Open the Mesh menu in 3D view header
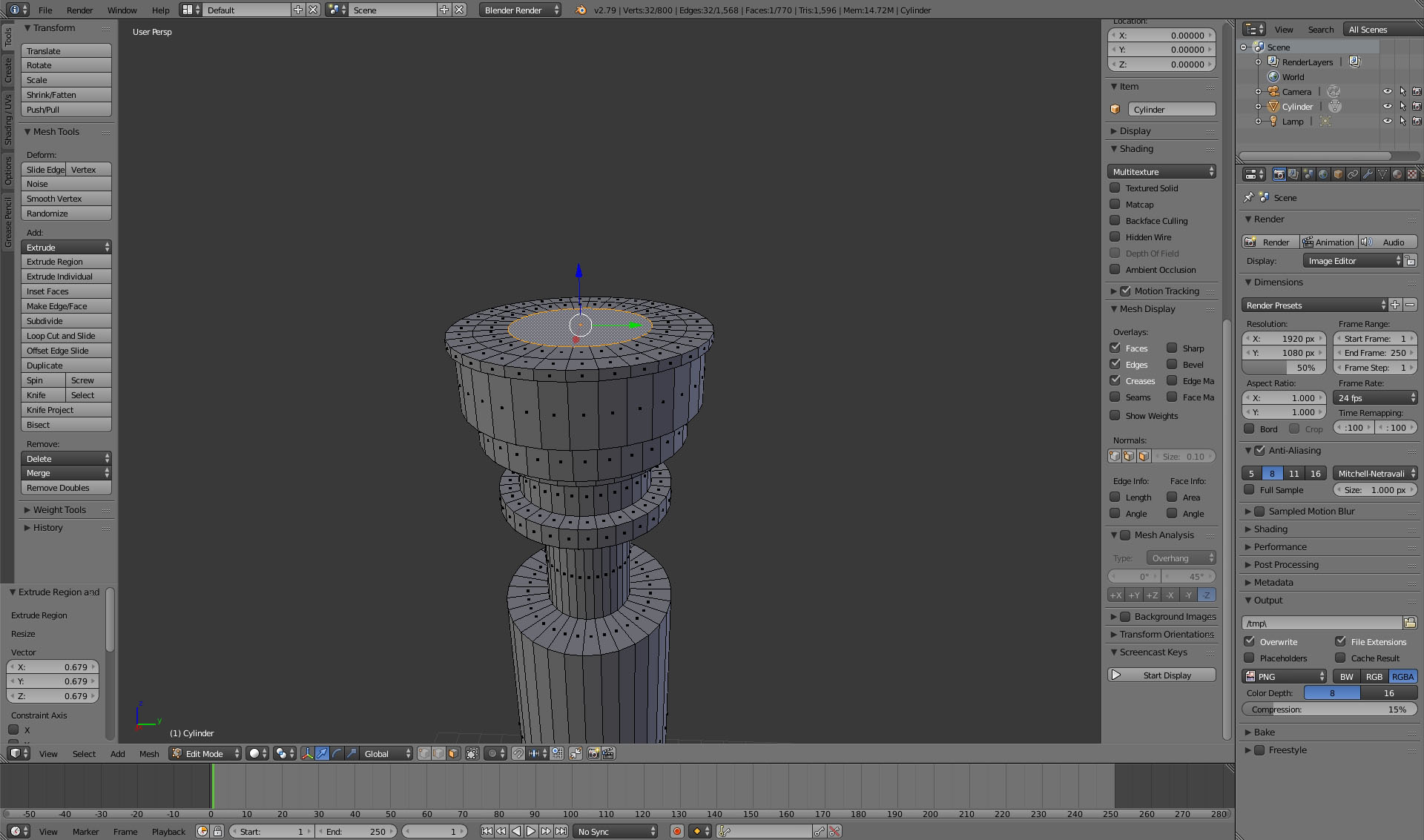Image resolution: width=1424 pixels, height=840 pixels. click(x=149, y=753)
